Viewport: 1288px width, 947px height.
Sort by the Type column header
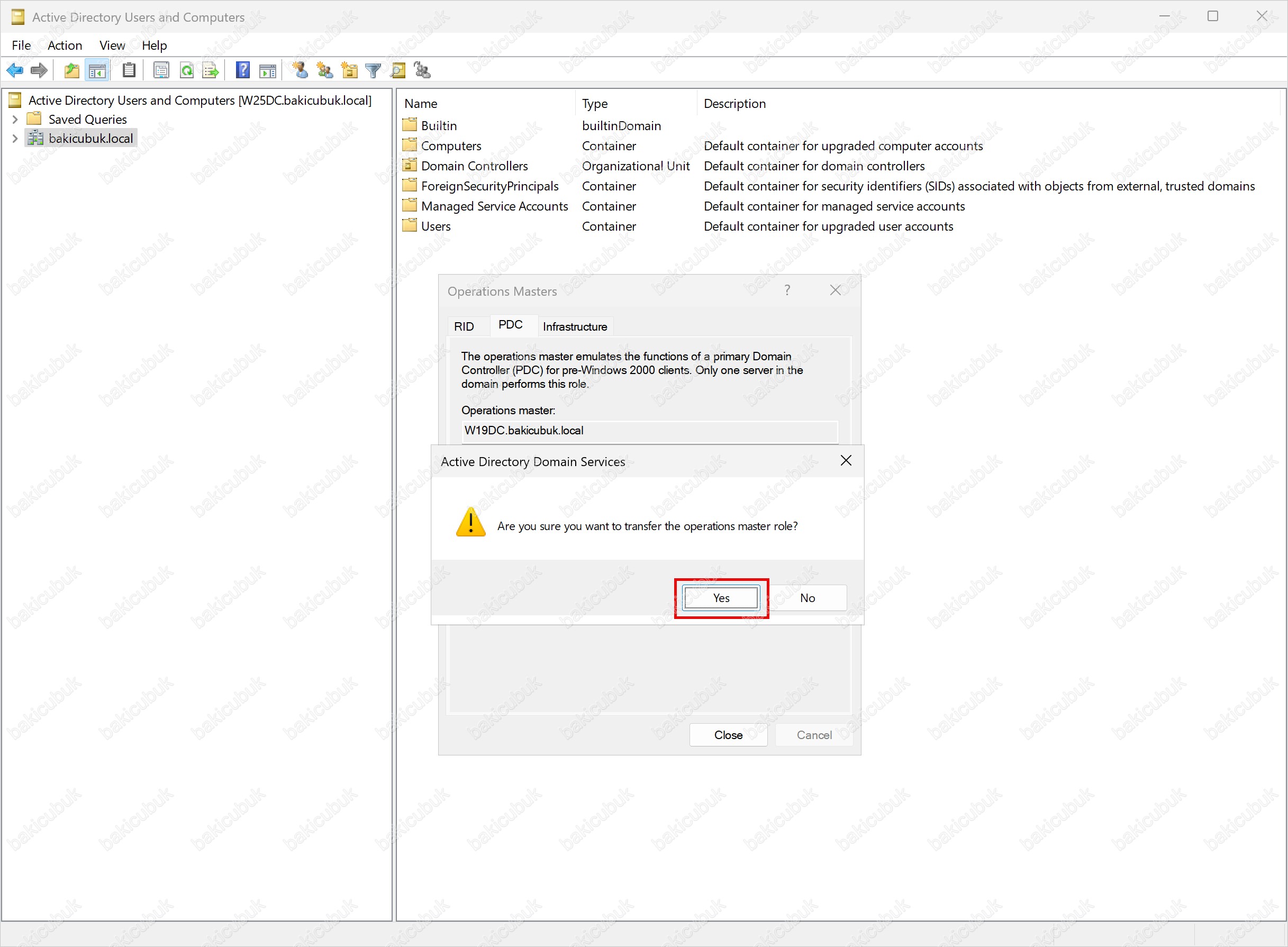(x=636, y=103)
